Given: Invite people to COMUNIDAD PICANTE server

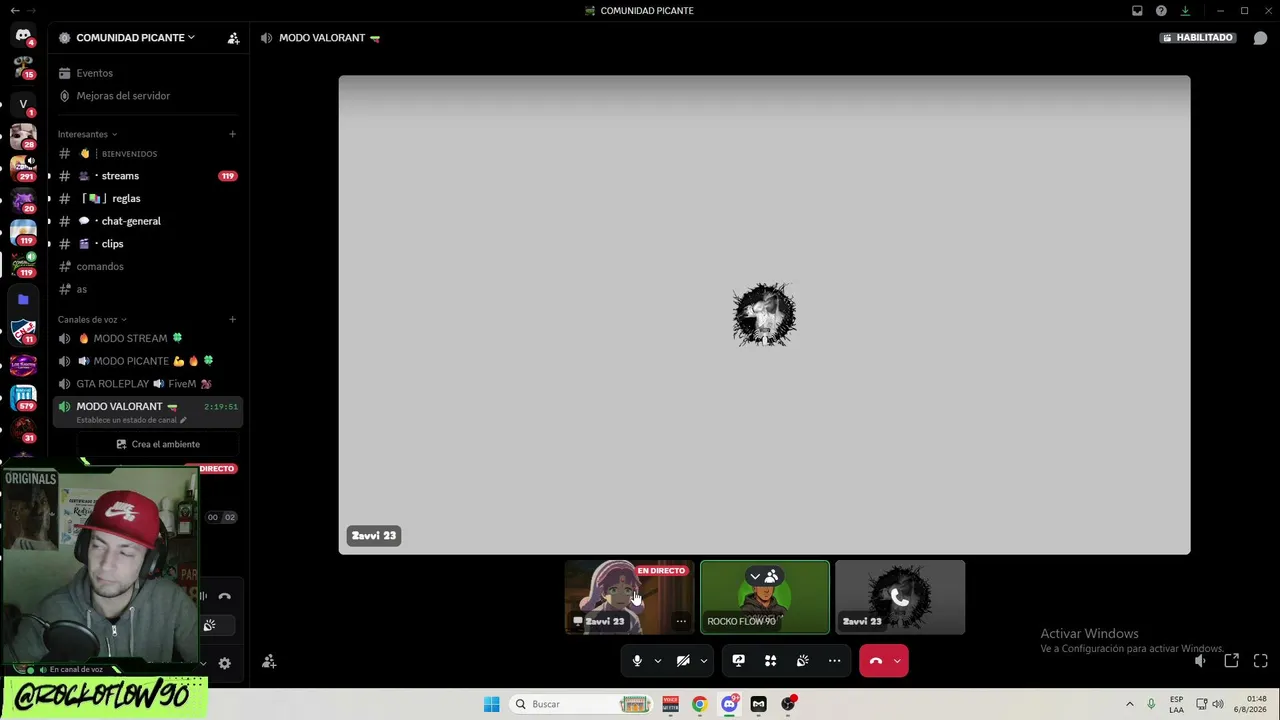Looking at the screenshot, I should tap(233, 38).
